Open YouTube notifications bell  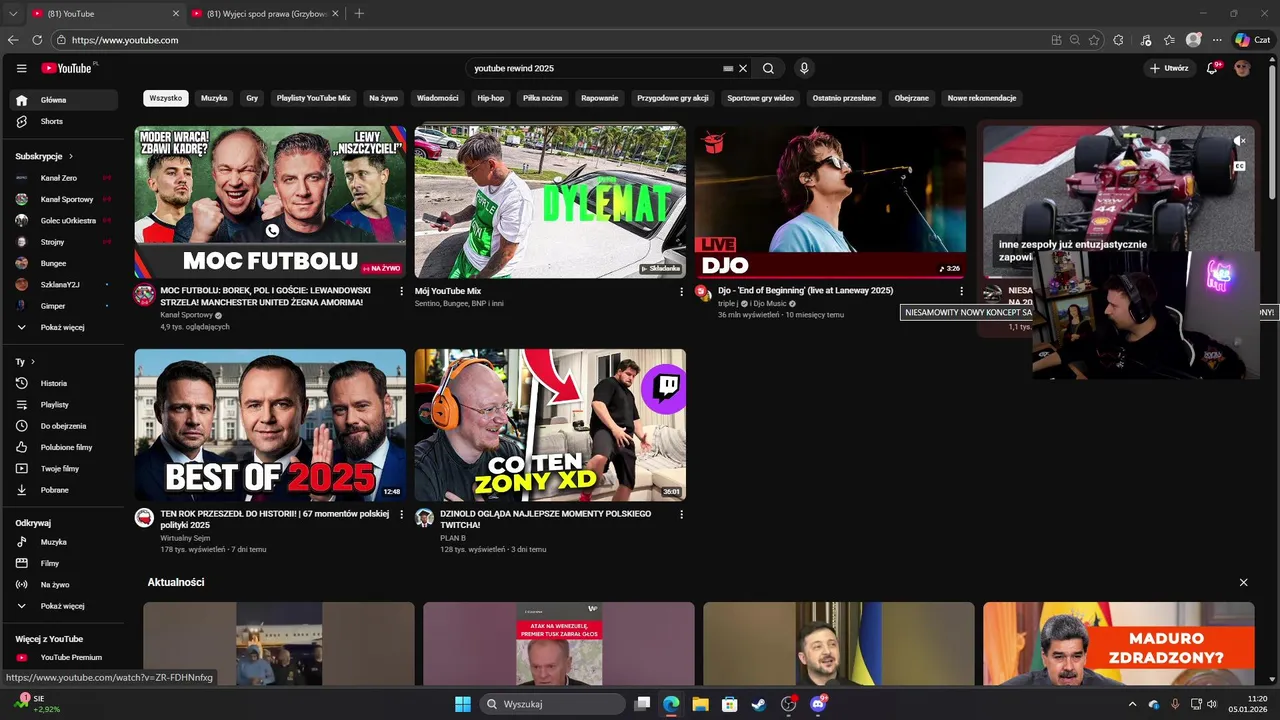[x=1212, y=68]
